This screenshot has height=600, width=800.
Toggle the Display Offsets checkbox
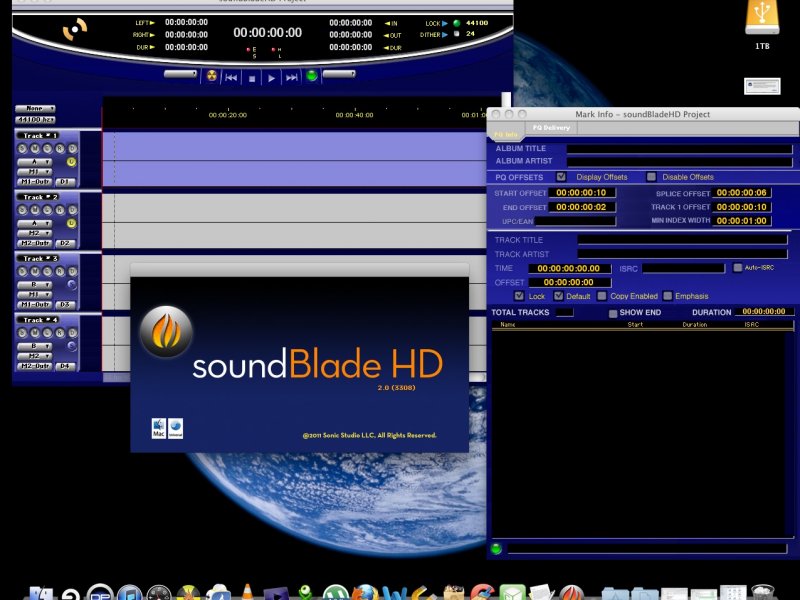coord(561,177)
